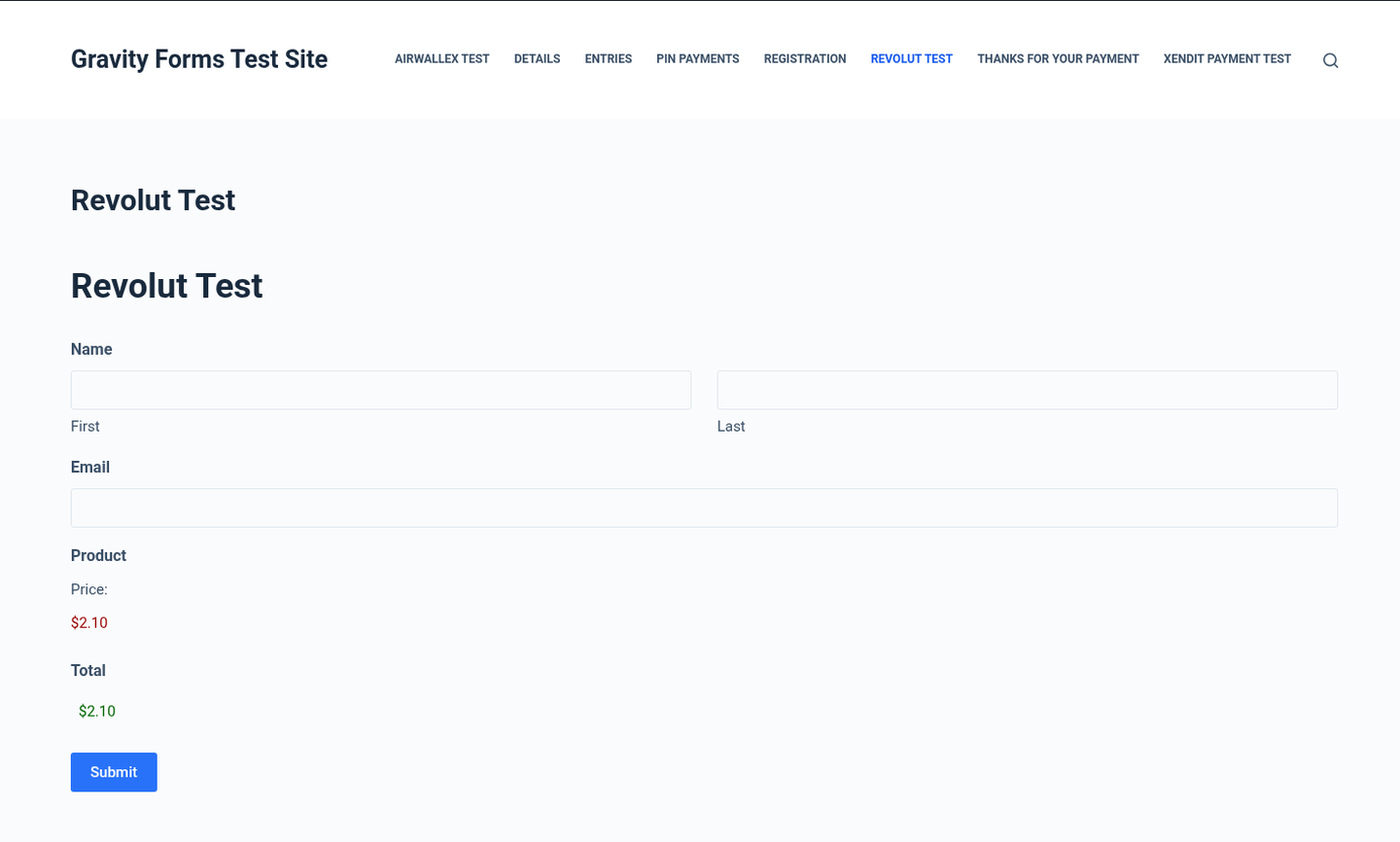
Task: Click into the Email field
Action: [704, 508]
